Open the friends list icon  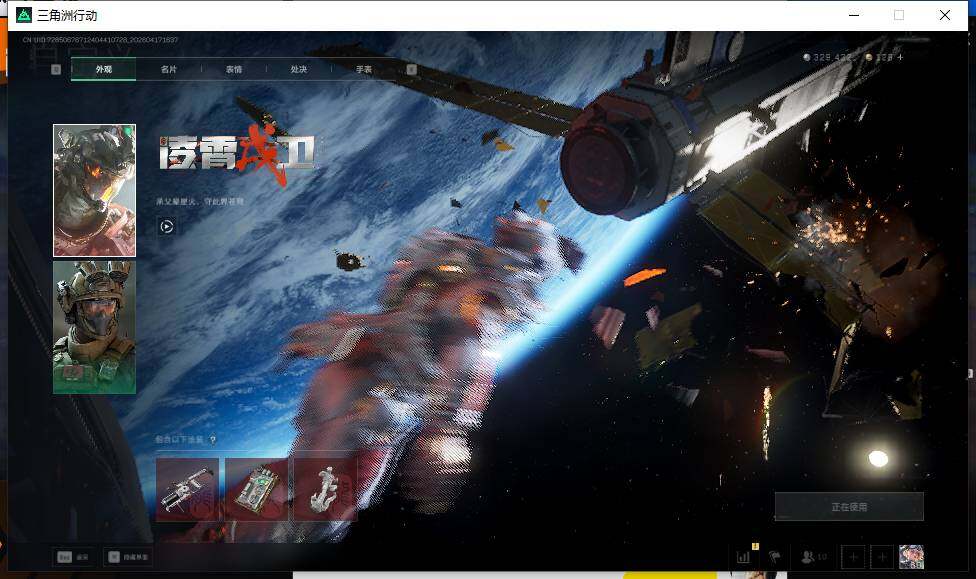[813, 557]
